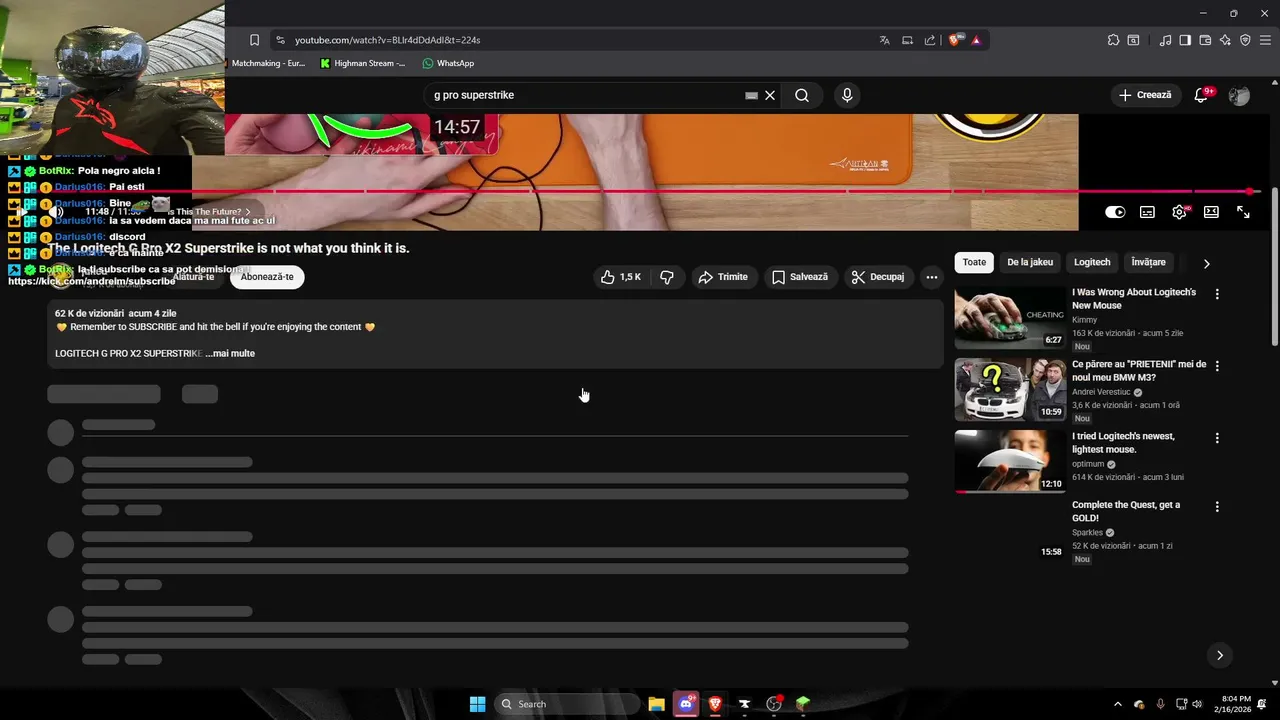Open I tried Logitech's newest, lightest mouse title
This screenshot has width=1280, height=720.
(x=1123, y=443)
